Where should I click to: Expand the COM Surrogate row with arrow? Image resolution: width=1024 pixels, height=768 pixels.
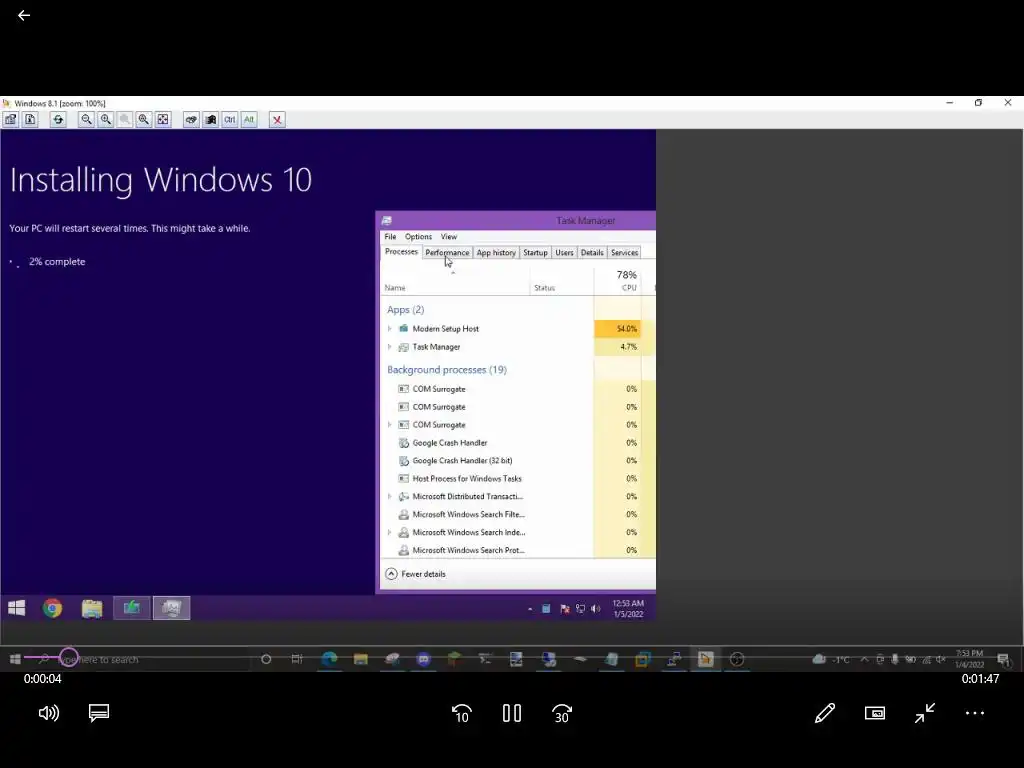pos(390,424)
